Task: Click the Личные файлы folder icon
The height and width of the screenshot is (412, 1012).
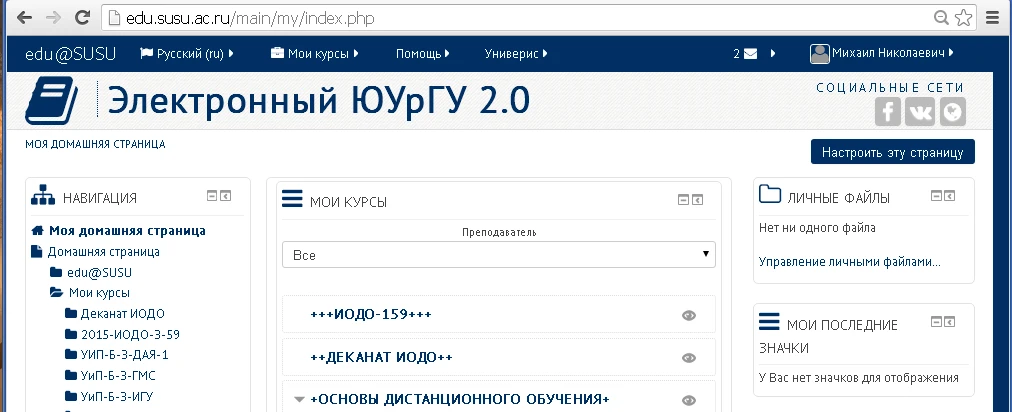Action: (770, 194)
